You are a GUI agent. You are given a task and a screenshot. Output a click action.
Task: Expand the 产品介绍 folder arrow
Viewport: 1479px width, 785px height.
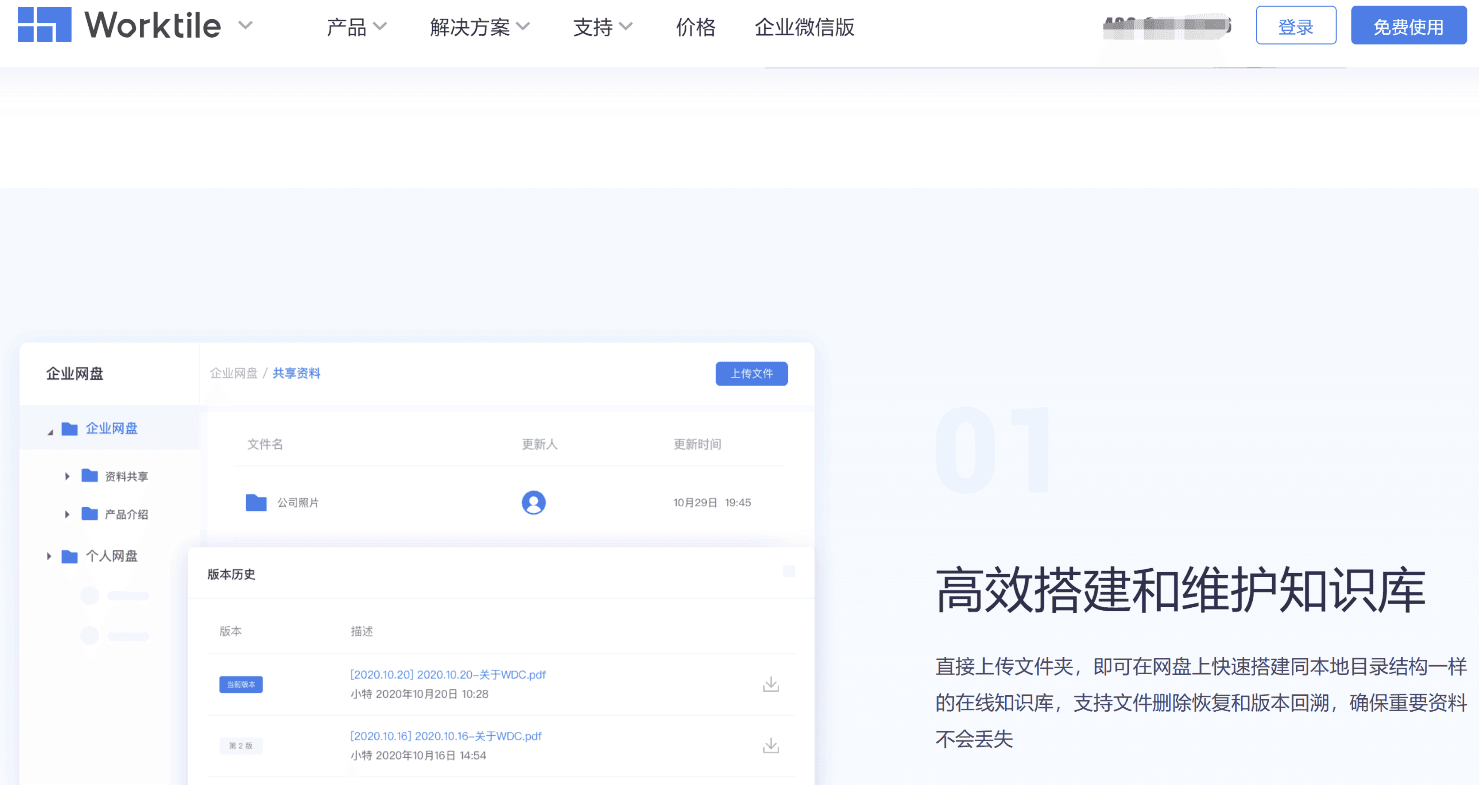click(x=67, y=514)
